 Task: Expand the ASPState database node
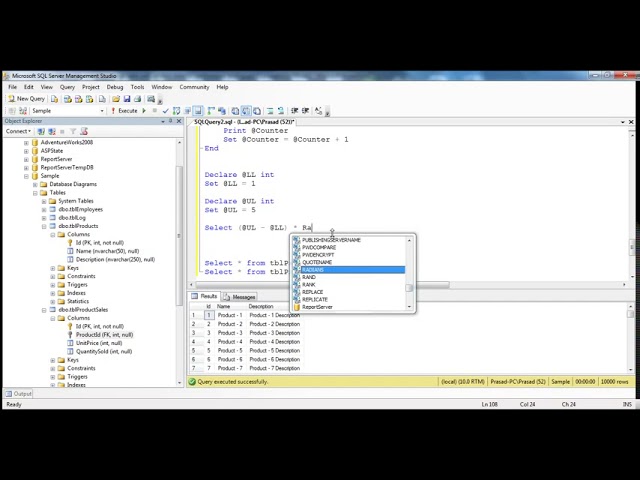26,151
